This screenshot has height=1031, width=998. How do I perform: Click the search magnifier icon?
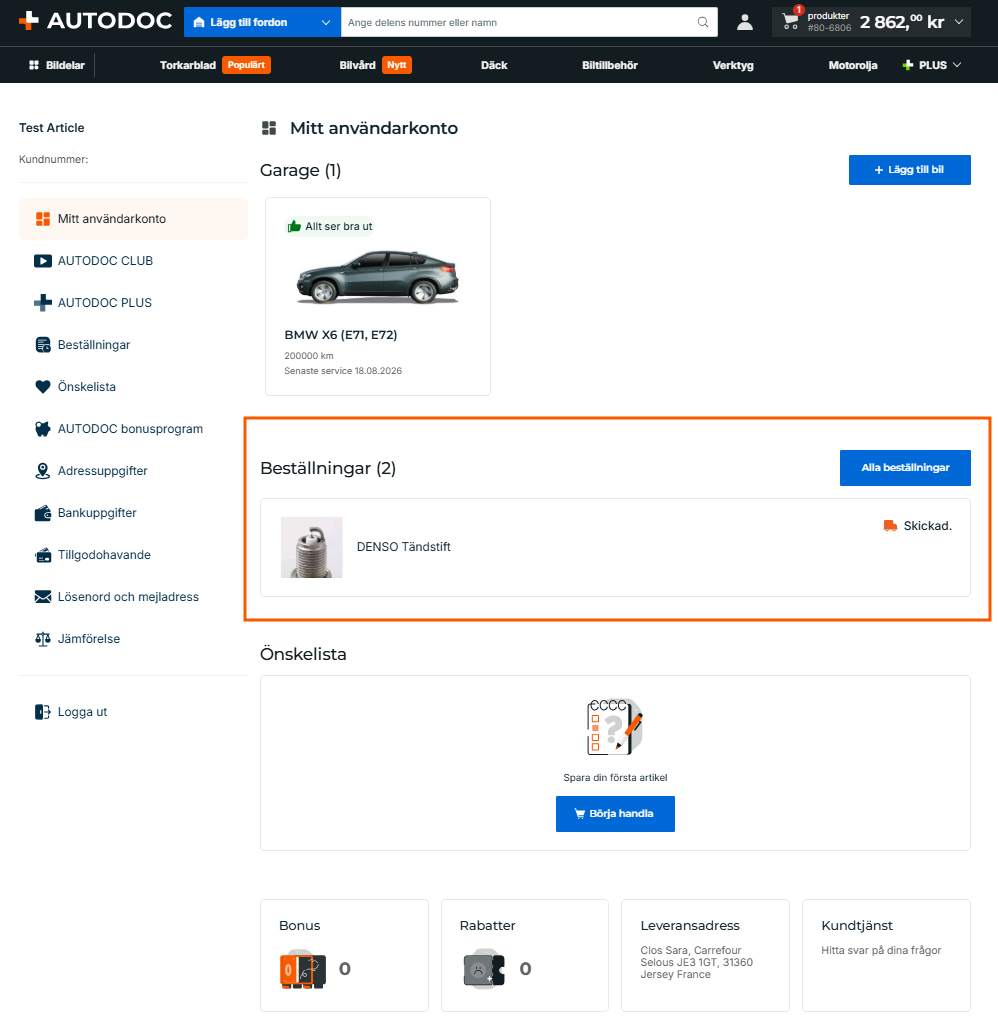point(703,22)
